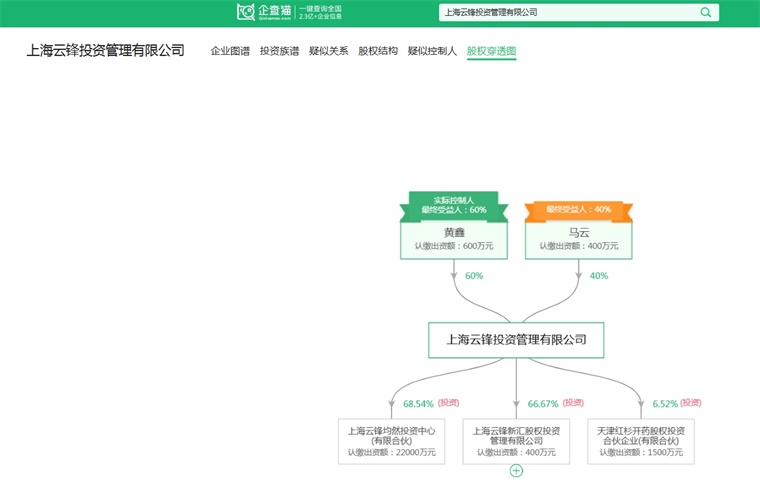
Task: Click the 黄鑫 shareholder node
Action: 454,239
